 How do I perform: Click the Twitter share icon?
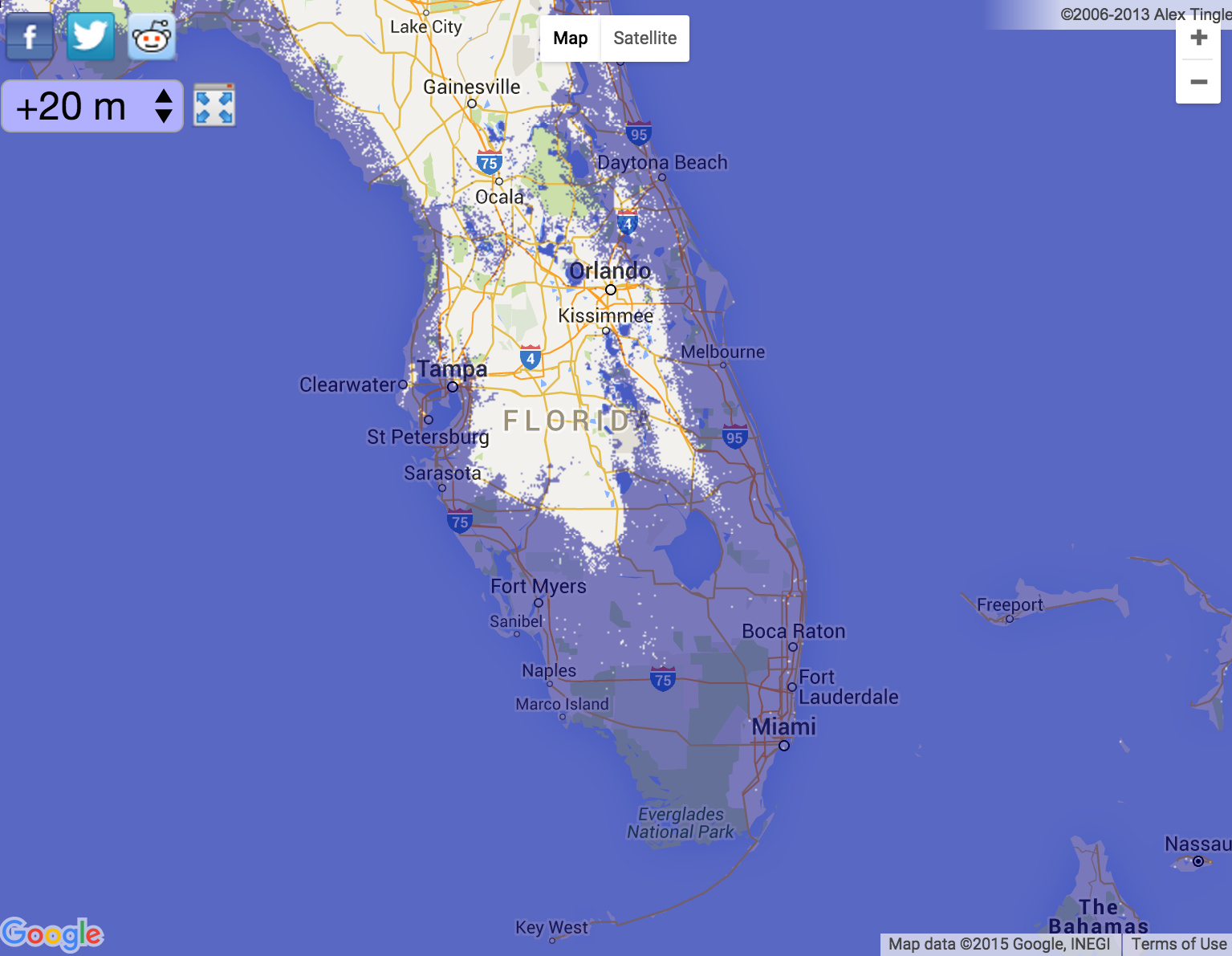[x=90, y=37]
